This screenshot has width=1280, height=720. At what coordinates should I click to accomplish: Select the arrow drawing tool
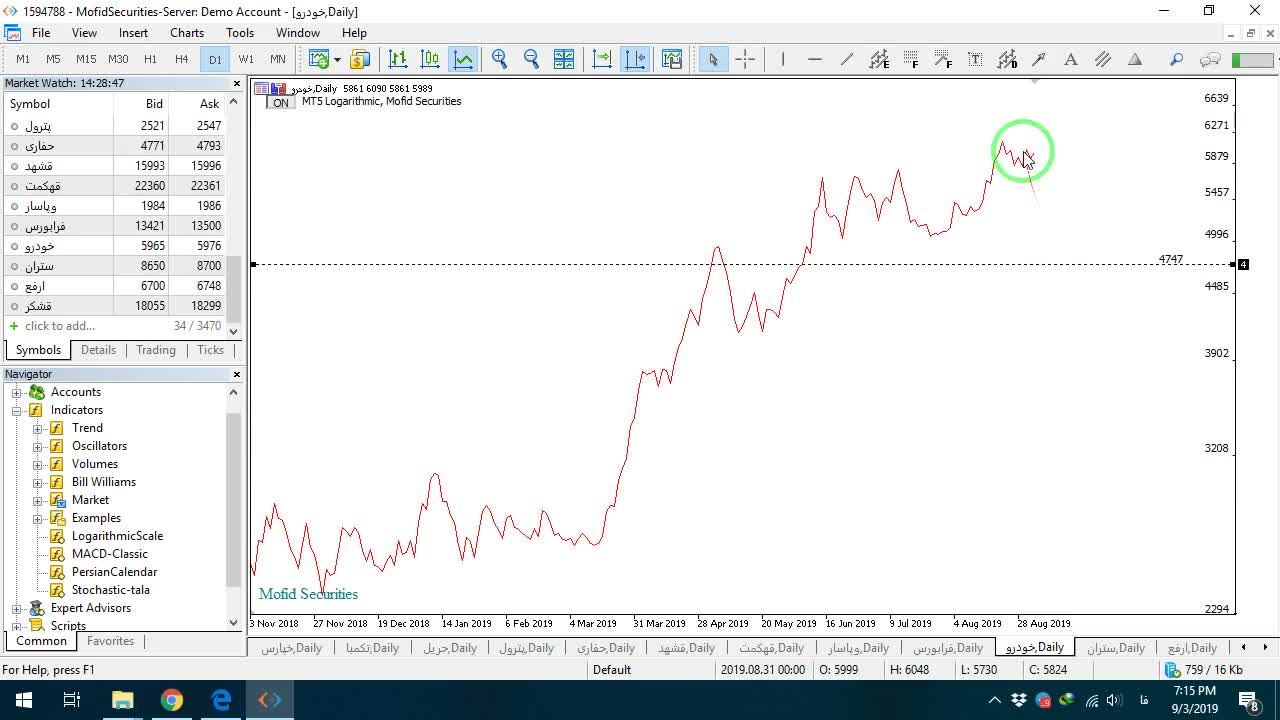click(1039, 59)
